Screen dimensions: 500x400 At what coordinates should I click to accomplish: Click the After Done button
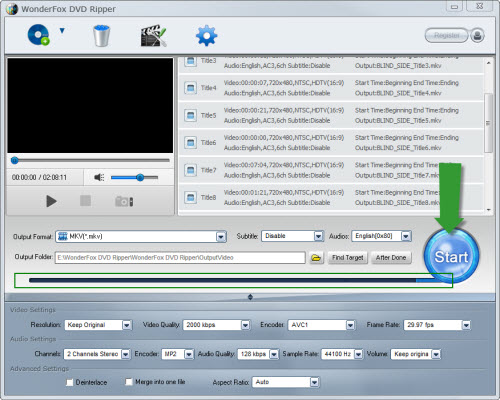(x=391, y=258)
